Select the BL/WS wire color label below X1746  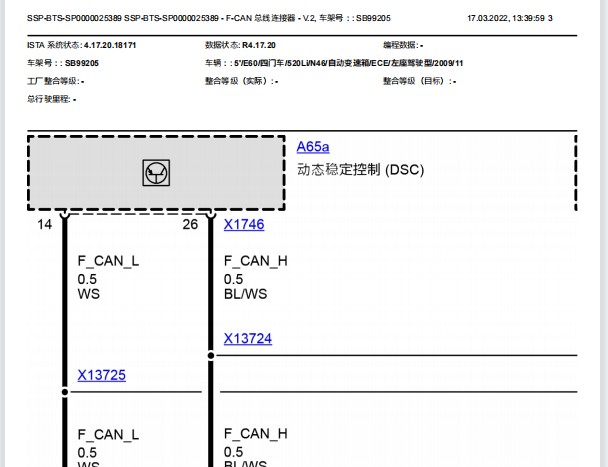pyautogui.click(x=245, y=294)
